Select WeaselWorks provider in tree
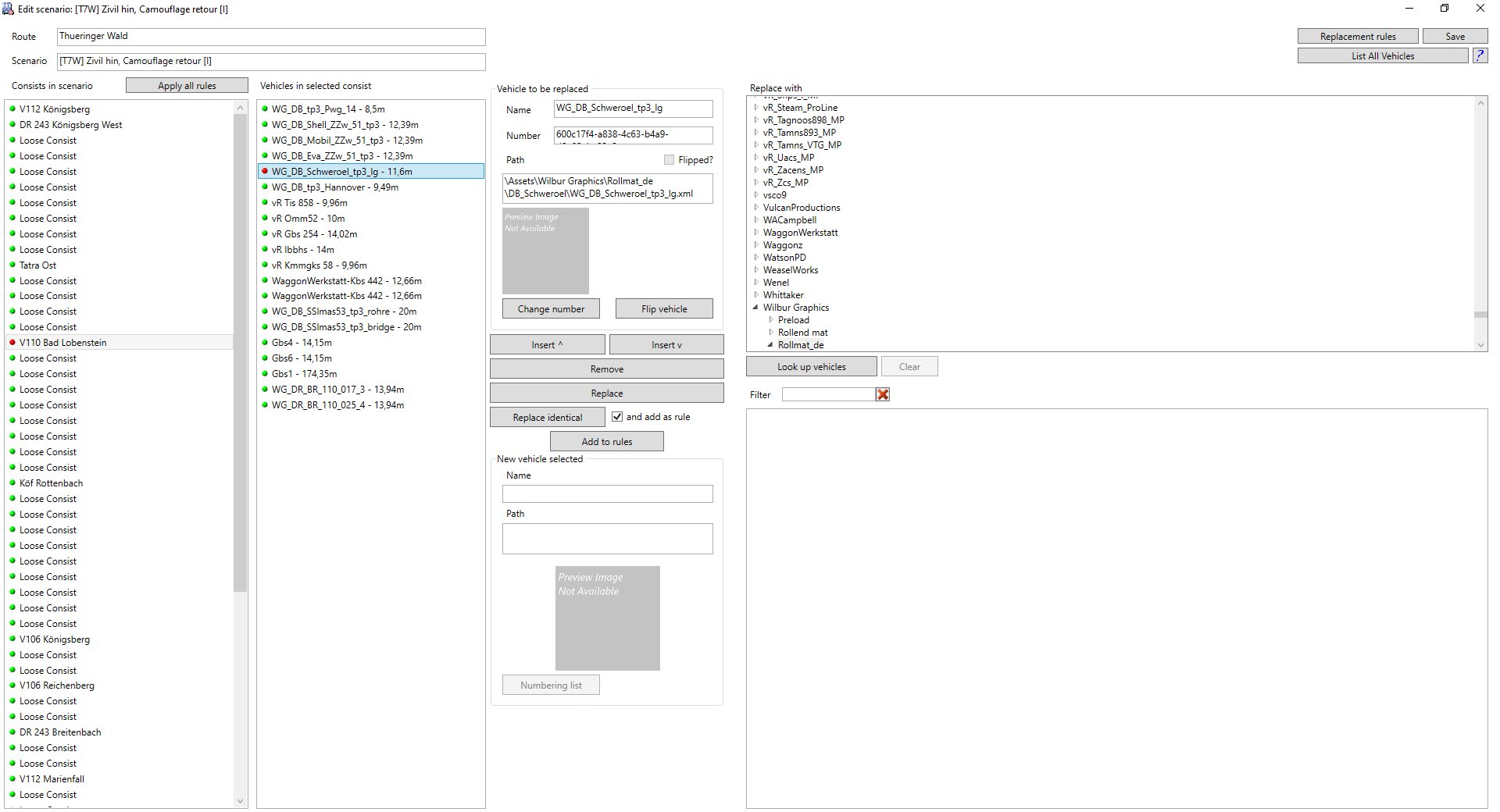Screen dimensions: 1500x812 click(x=791, y=270)
